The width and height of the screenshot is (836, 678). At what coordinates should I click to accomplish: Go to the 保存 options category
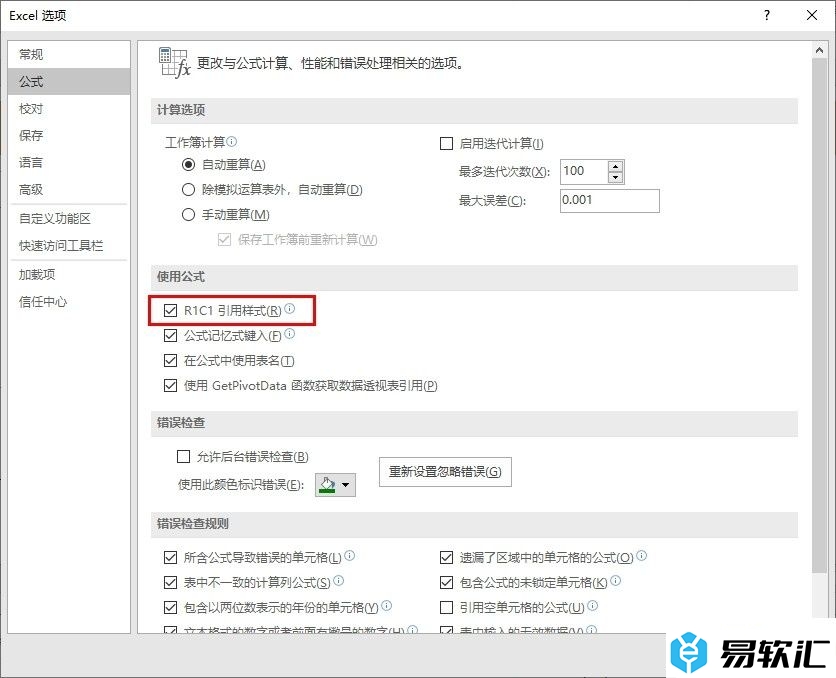click(69, 135)
